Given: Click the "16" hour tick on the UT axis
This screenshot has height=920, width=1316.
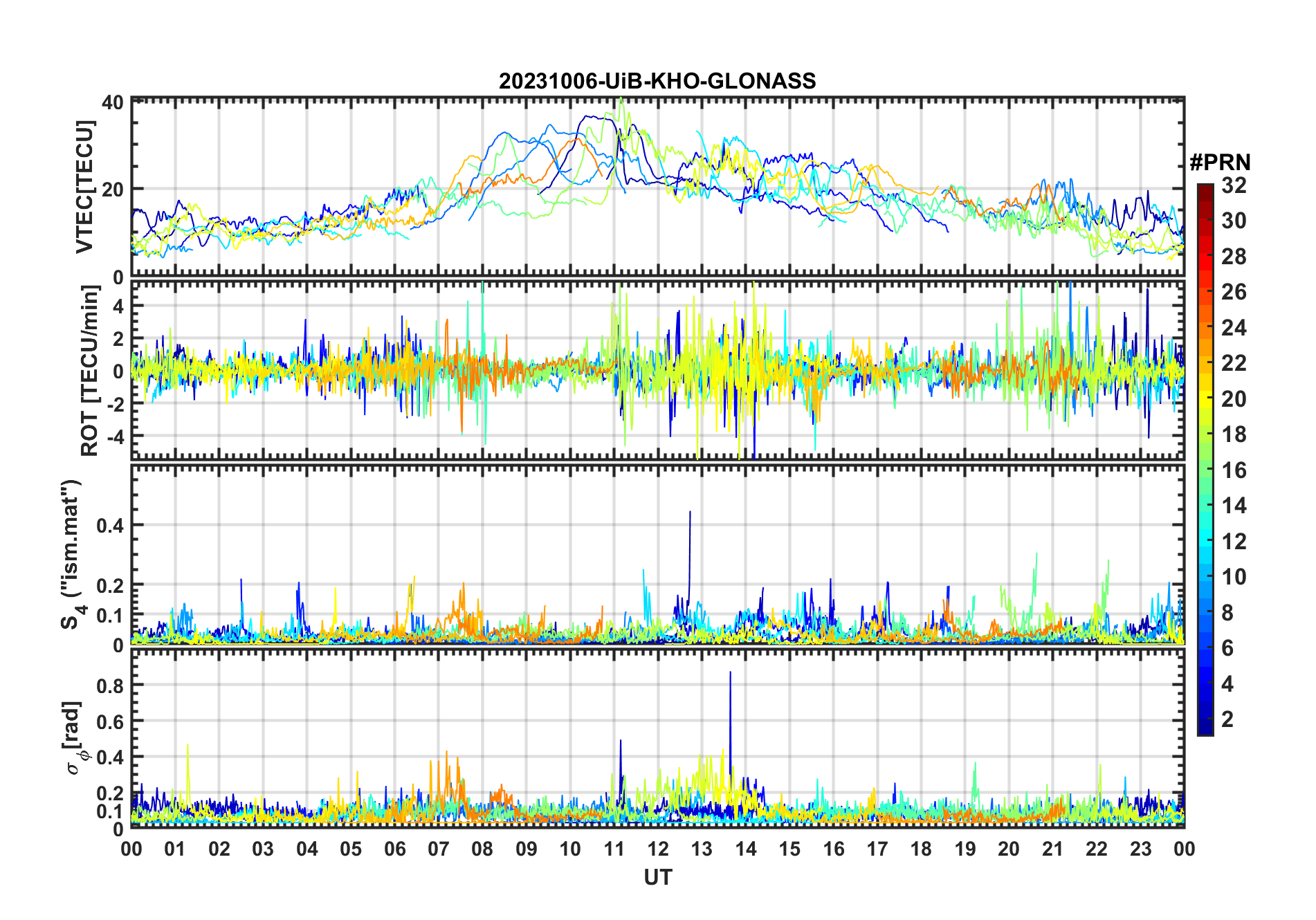Looking at the screenshot, I should pyautogui.click(x=833, y=849).
